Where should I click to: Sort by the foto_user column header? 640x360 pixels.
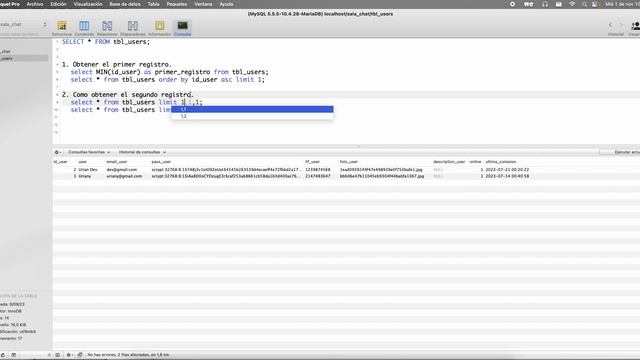coord(349,162)
